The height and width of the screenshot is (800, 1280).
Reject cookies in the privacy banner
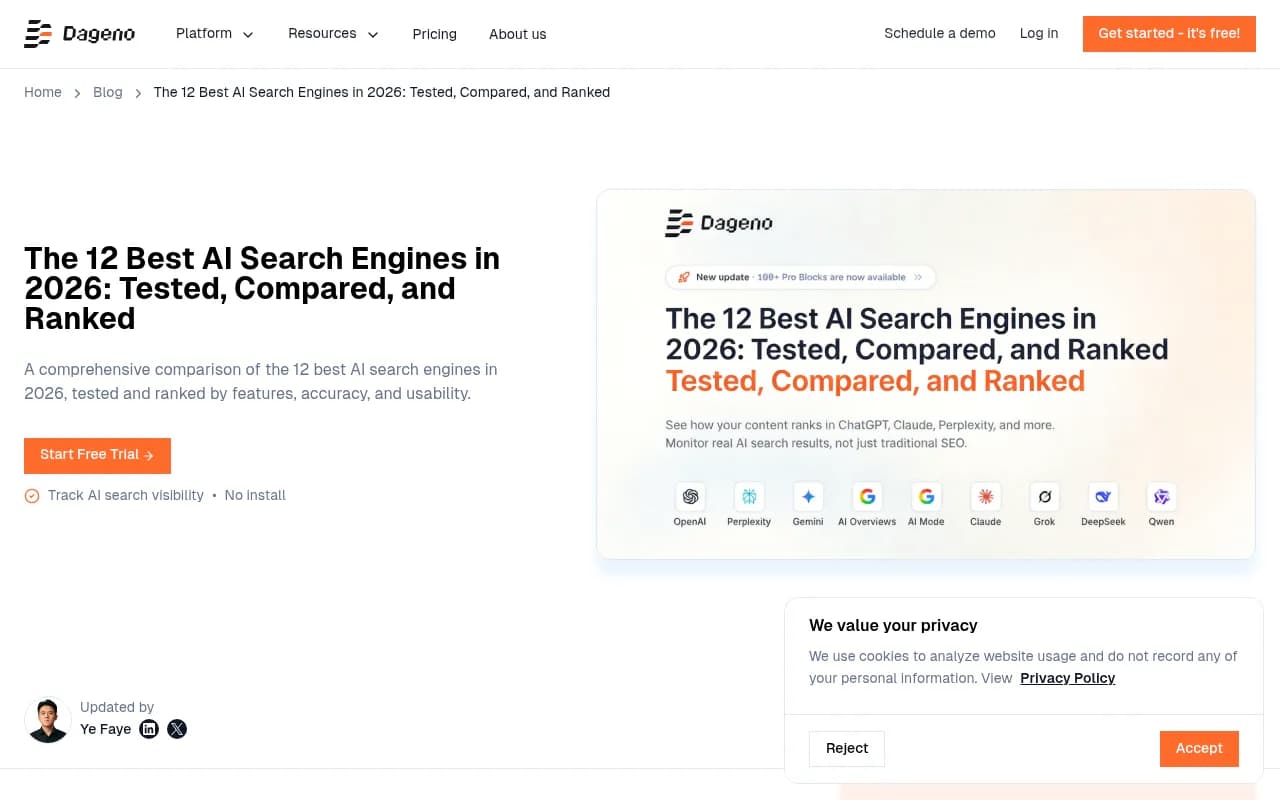[847, 749]
